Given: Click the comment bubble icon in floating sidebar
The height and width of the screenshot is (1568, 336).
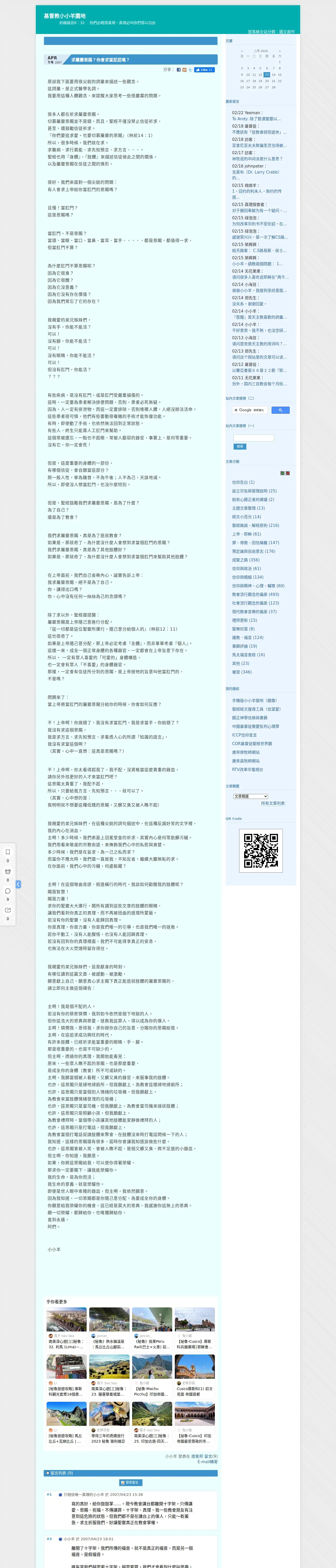Looking at the screenshot, I should [8, 891].
